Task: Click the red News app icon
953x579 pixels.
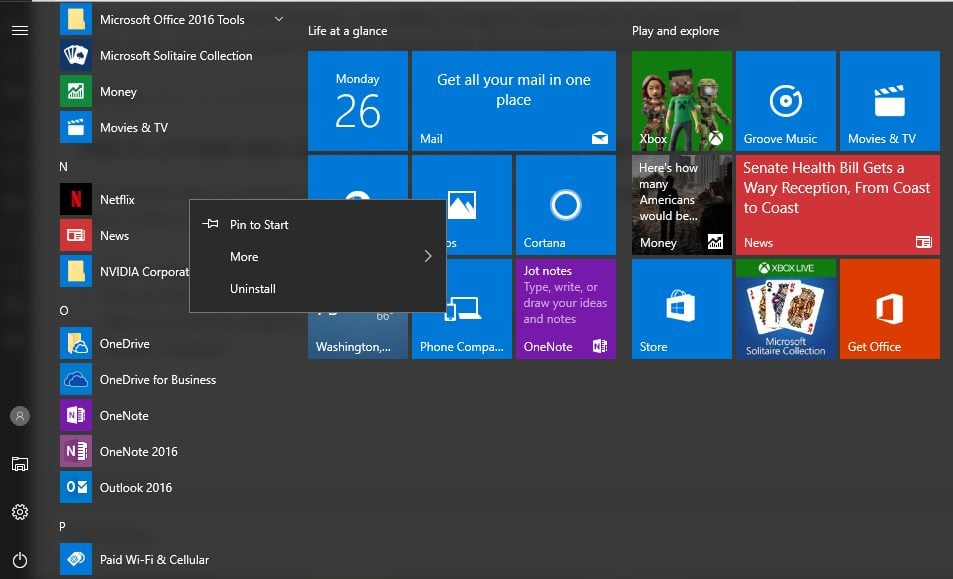Action: point(76,236)
